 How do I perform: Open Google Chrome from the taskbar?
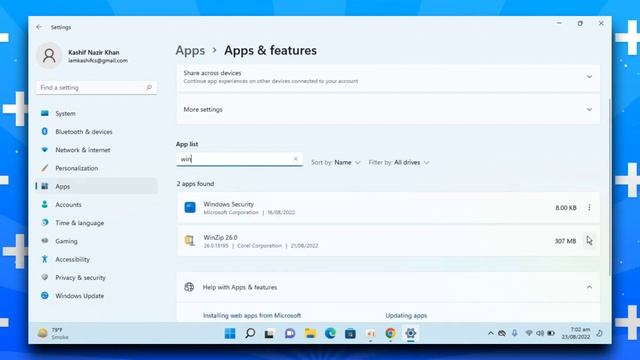[x=390, y=333]
